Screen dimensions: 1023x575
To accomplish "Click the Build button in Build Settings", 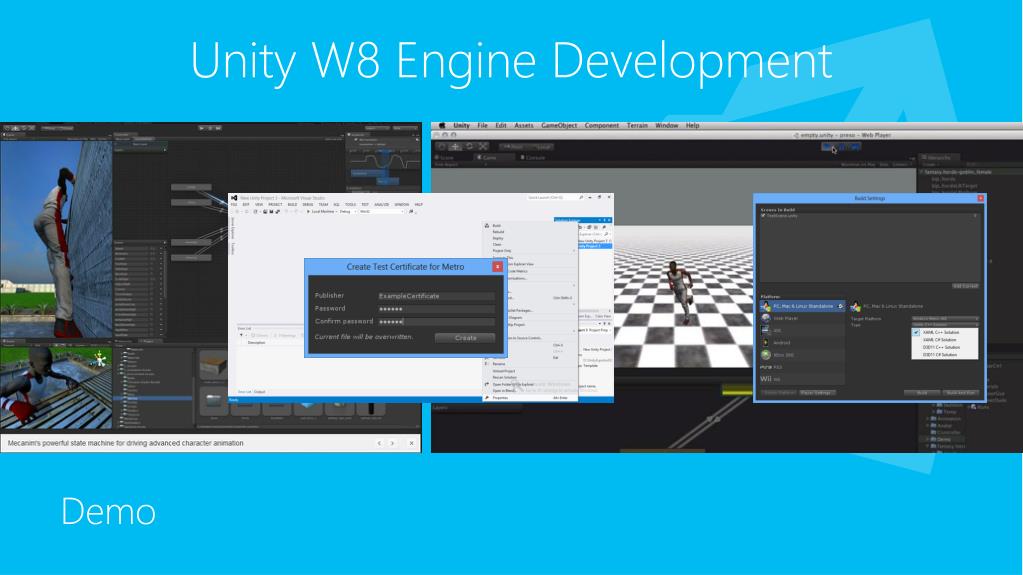I will tap(922, 393).
